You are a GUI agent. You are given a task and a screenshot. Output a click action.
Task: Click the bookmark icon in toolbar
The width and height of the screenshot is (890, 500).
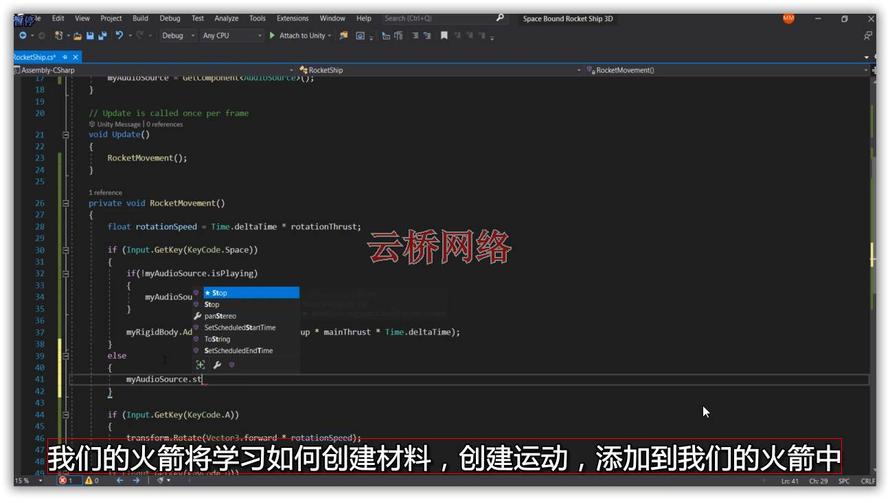point(443,36)
